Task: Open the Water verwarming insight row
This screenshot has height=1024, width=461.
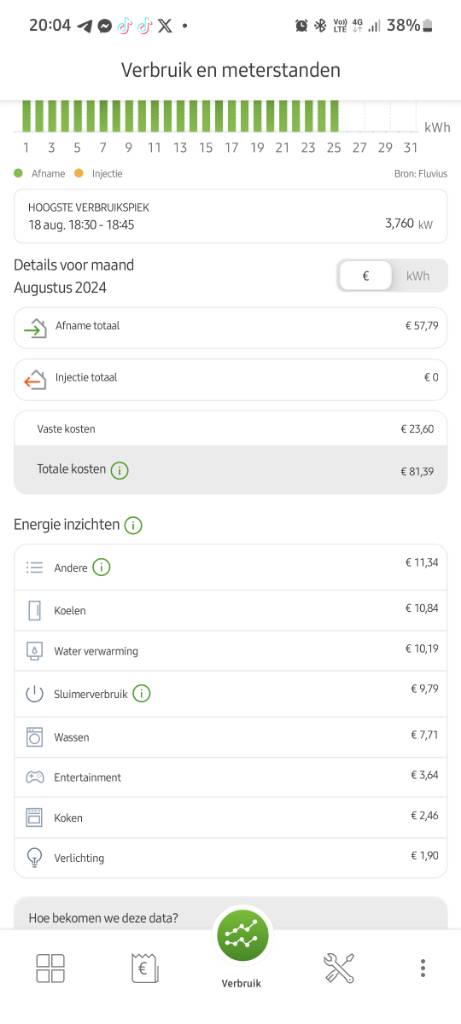Action: click(230, 651)
